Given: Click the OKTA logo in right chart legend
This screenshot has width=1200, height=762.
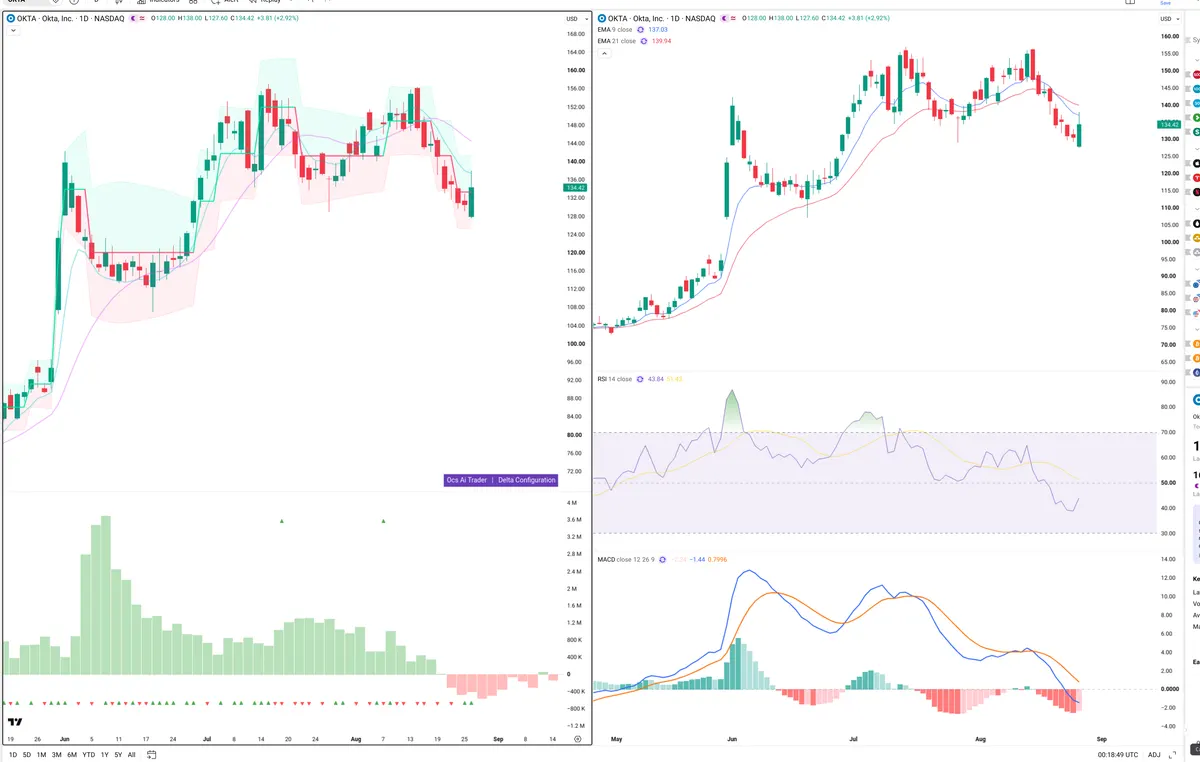Looking at the screenshot, I should coord(602,19).
